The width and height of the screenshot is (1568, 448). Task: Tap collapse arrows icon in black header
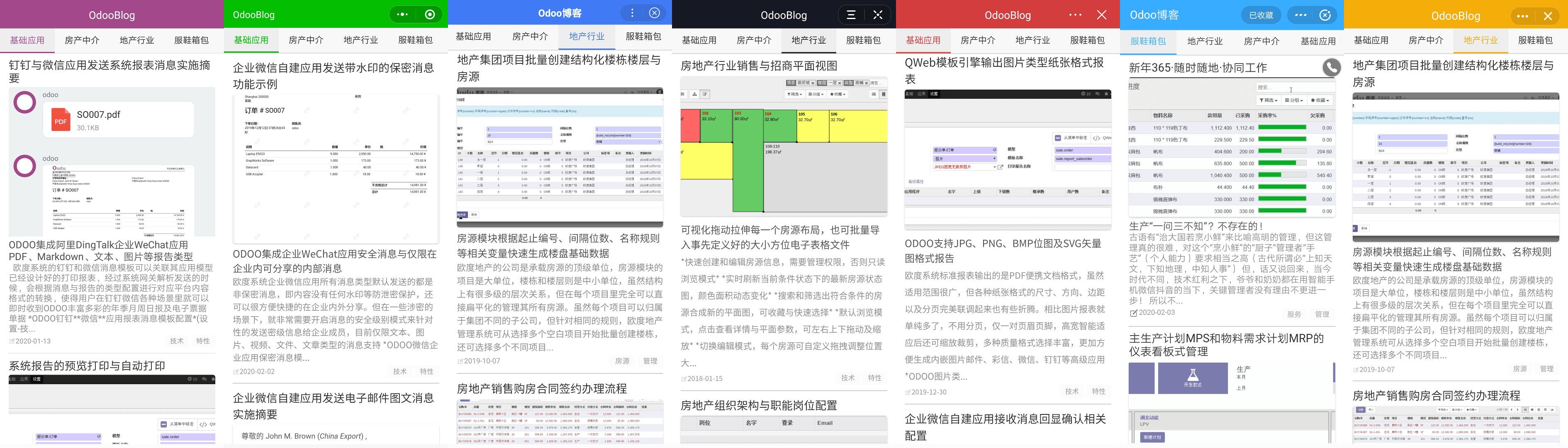[878, 15]
